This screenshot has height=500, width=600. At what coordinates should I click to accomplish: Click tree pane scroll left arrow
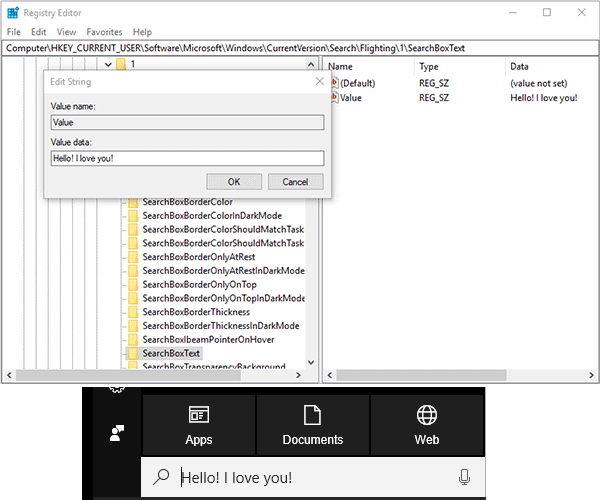[x=9, y=375]
